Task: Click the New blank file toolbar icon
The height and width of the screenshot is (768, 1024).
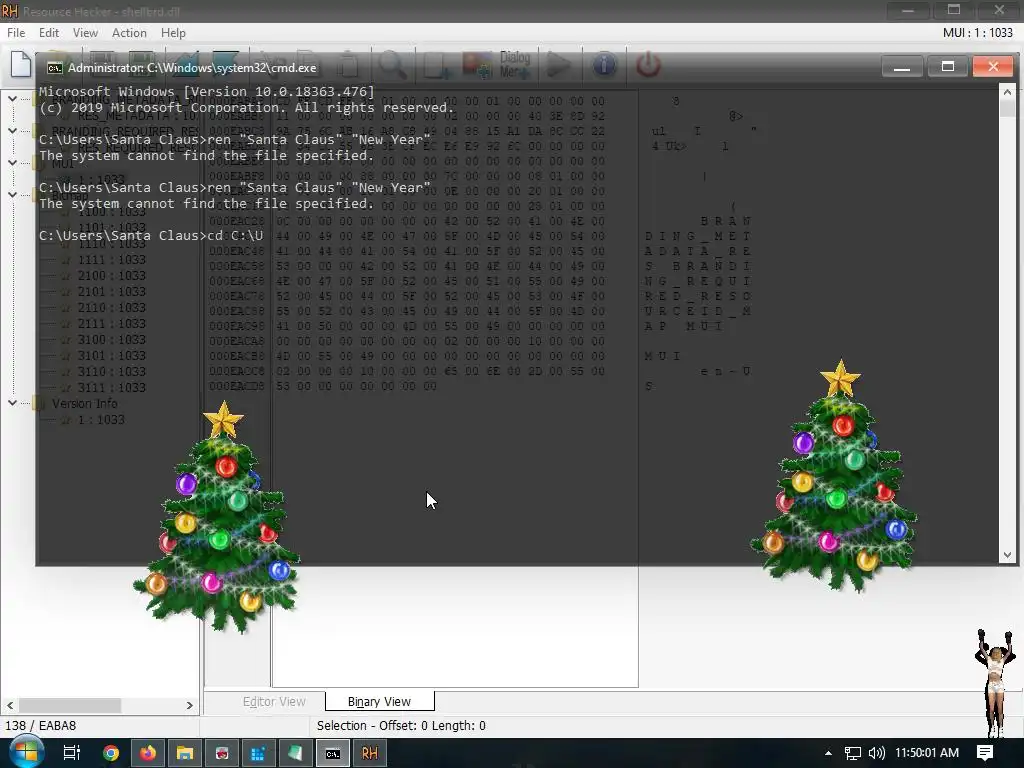Action: (21, 64)
